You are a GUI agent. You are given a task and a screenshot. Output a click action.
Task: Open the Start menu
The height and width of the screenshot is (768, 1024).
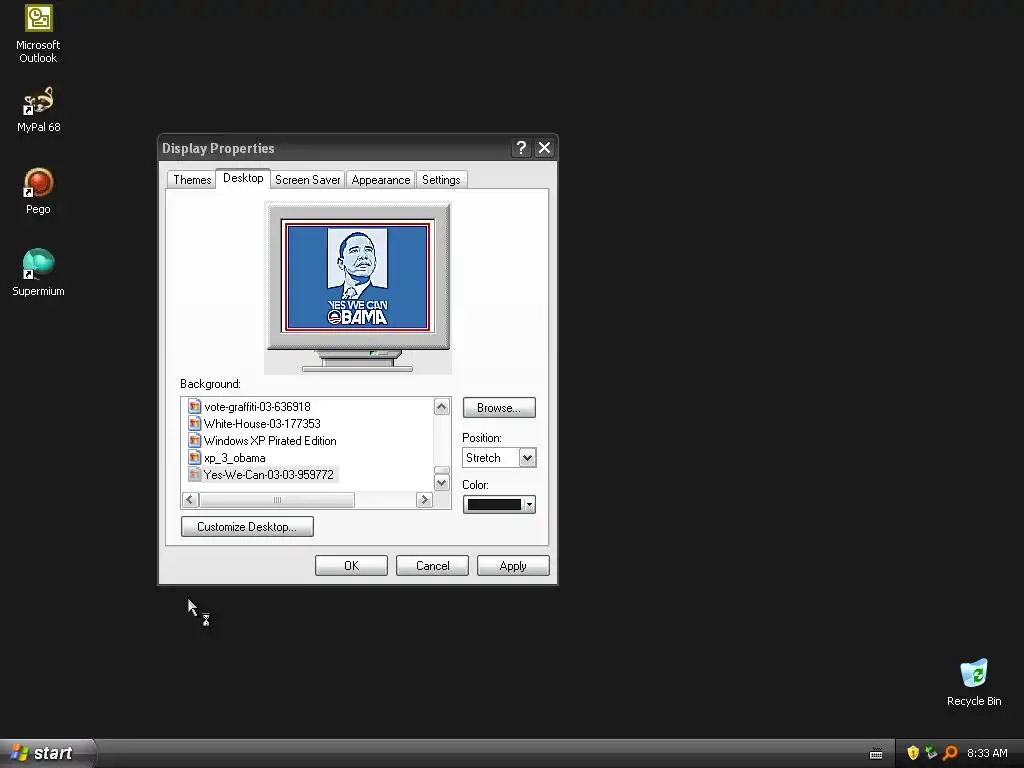point(47,753)
